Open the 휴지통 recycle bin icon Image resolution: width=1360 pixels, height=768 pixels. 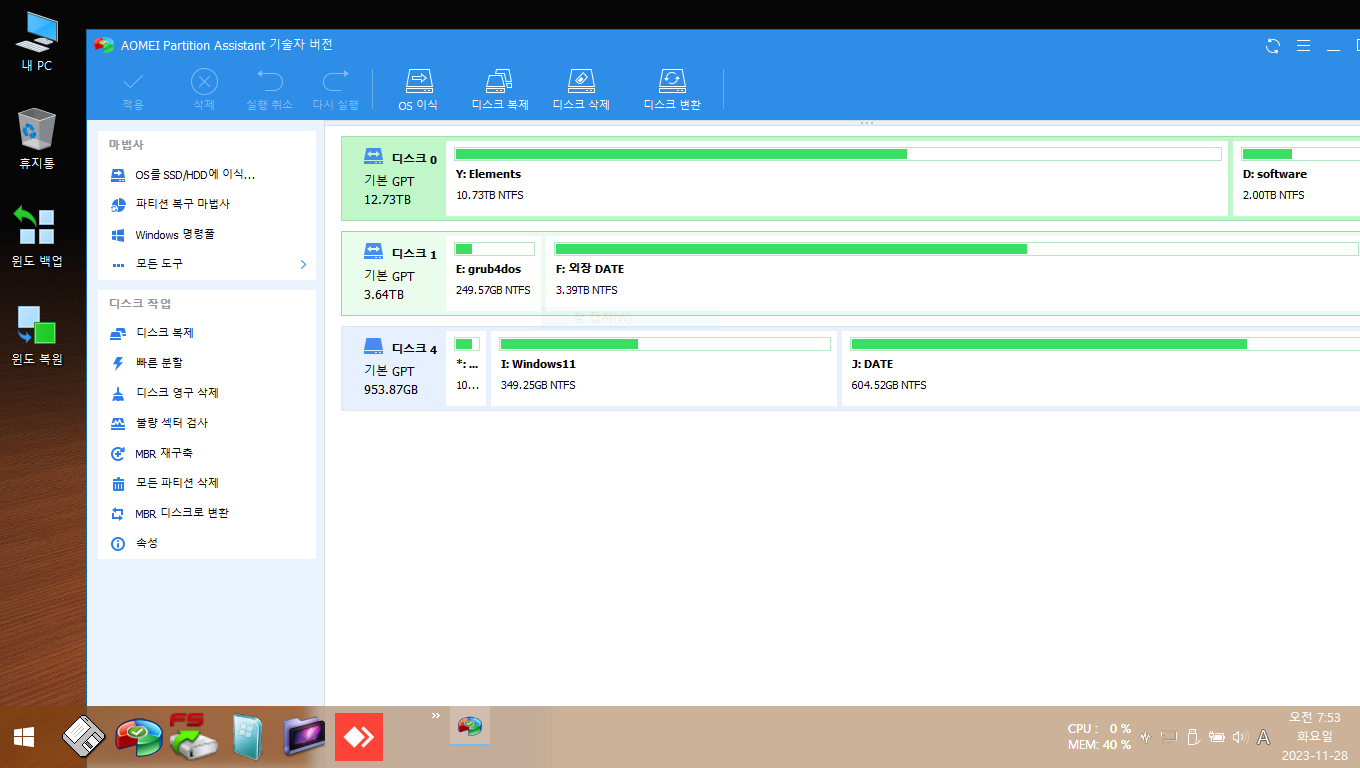(37, 139)
